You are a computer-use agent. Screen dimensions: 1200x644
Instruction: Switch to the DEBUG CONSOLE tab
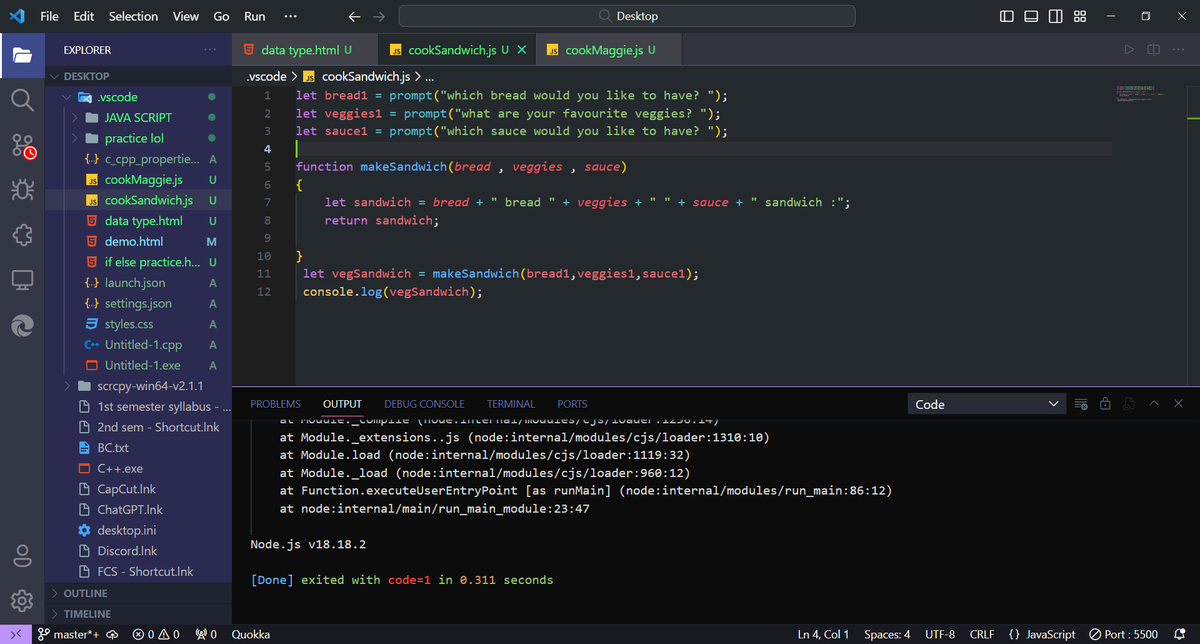click(424, 404)
